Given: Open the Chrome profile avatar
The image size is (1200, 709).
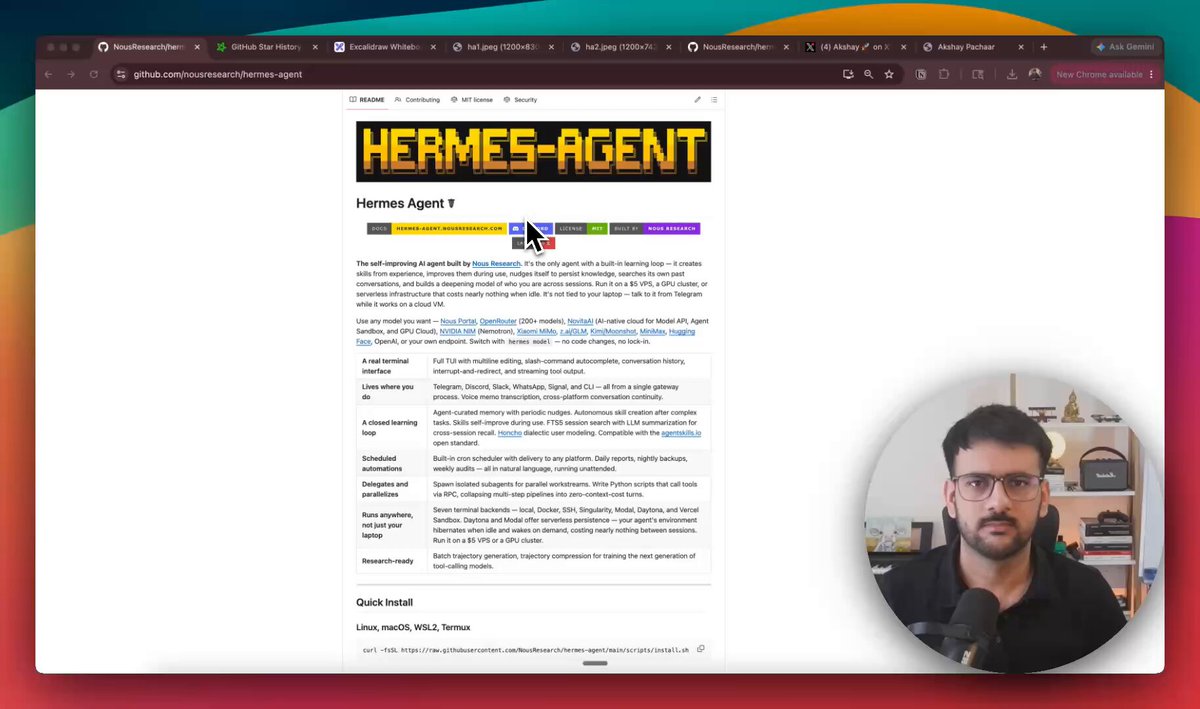Looking at the screenshot, I should (x=1034, y=74).
